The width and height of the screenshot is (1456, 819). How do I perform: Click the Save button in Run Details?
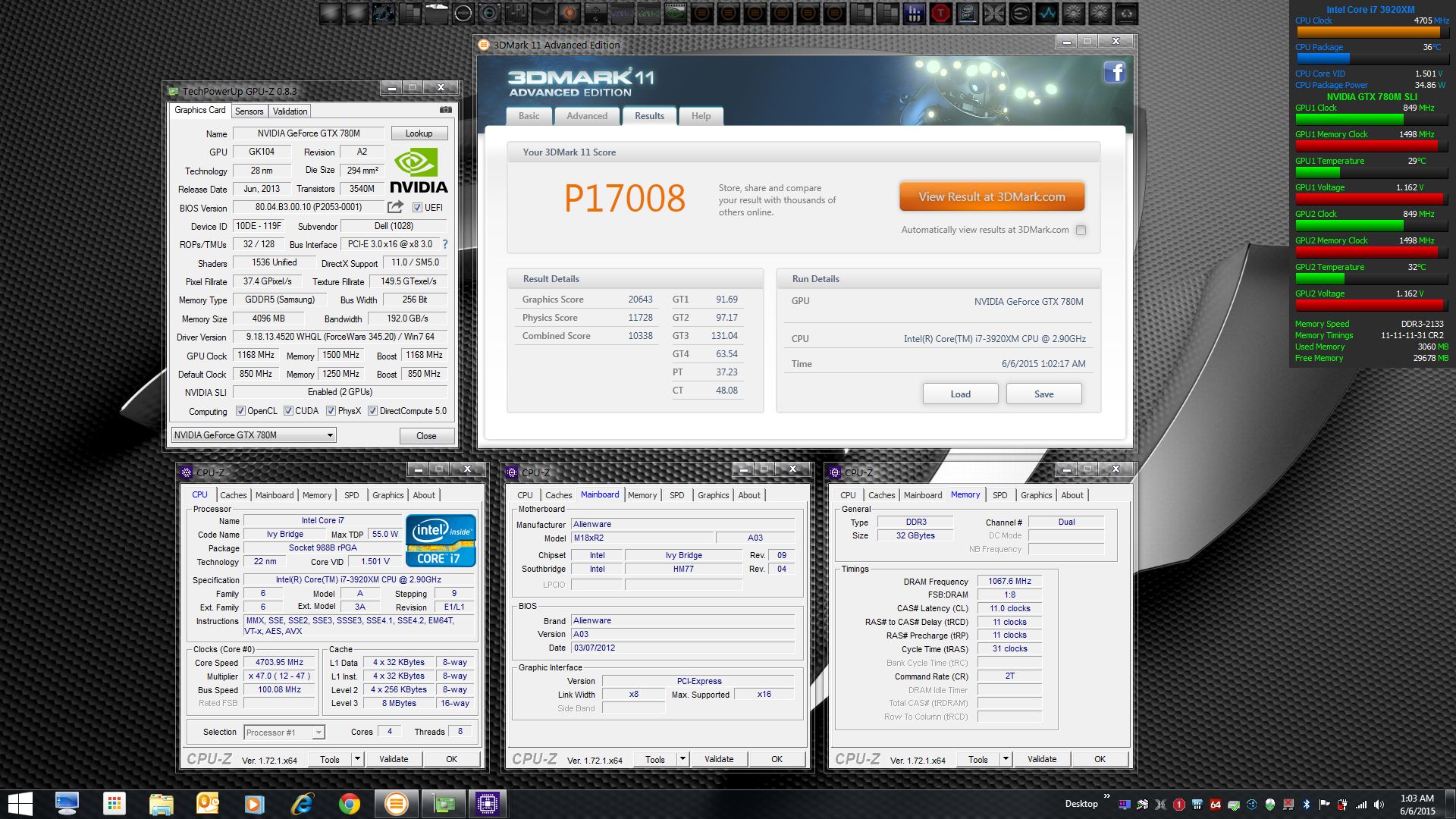click(x=1043, y=394)
